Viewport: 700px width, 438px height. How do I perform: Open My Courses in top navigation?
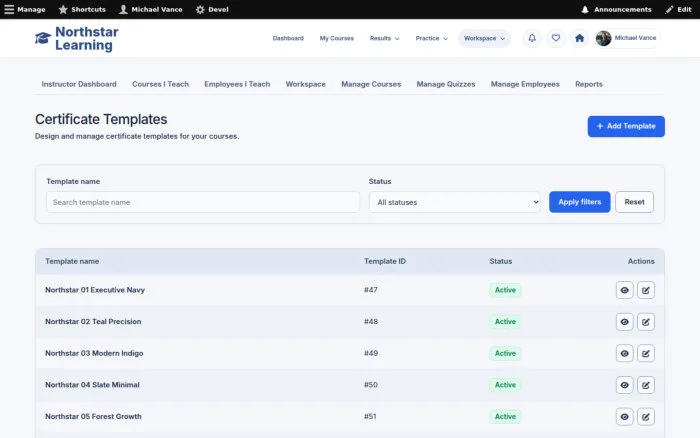[x=337, y=38]
